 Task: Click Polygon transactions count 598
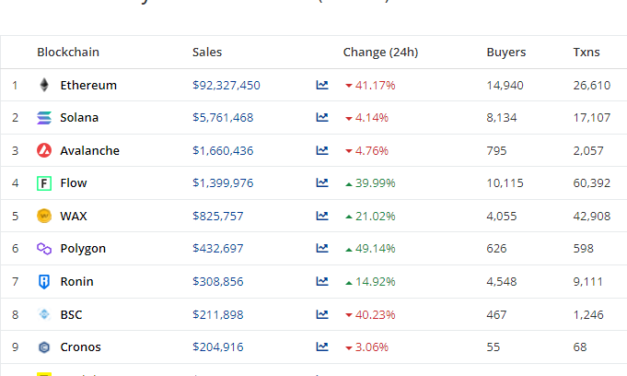click(583, 249)
